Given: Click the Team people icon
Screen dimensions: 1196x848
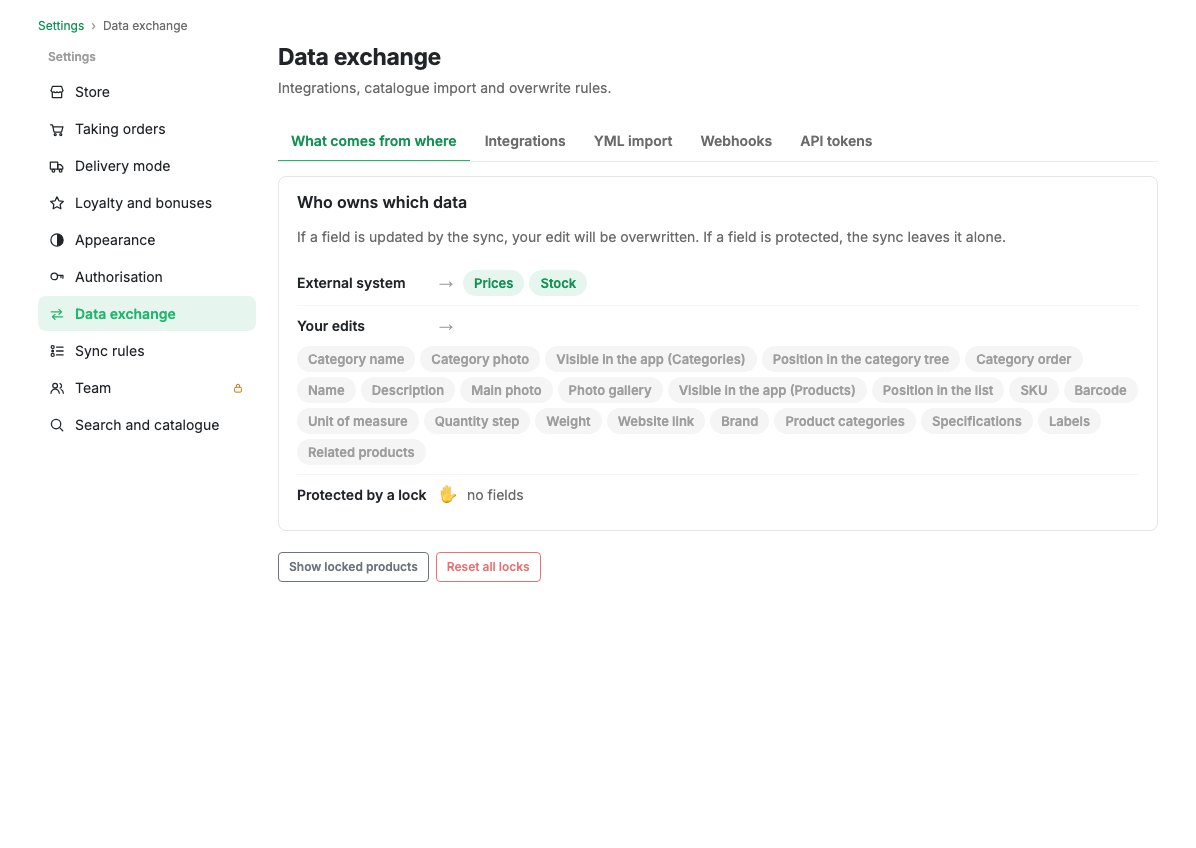Looking at the screenshot, I should [57, 388].
